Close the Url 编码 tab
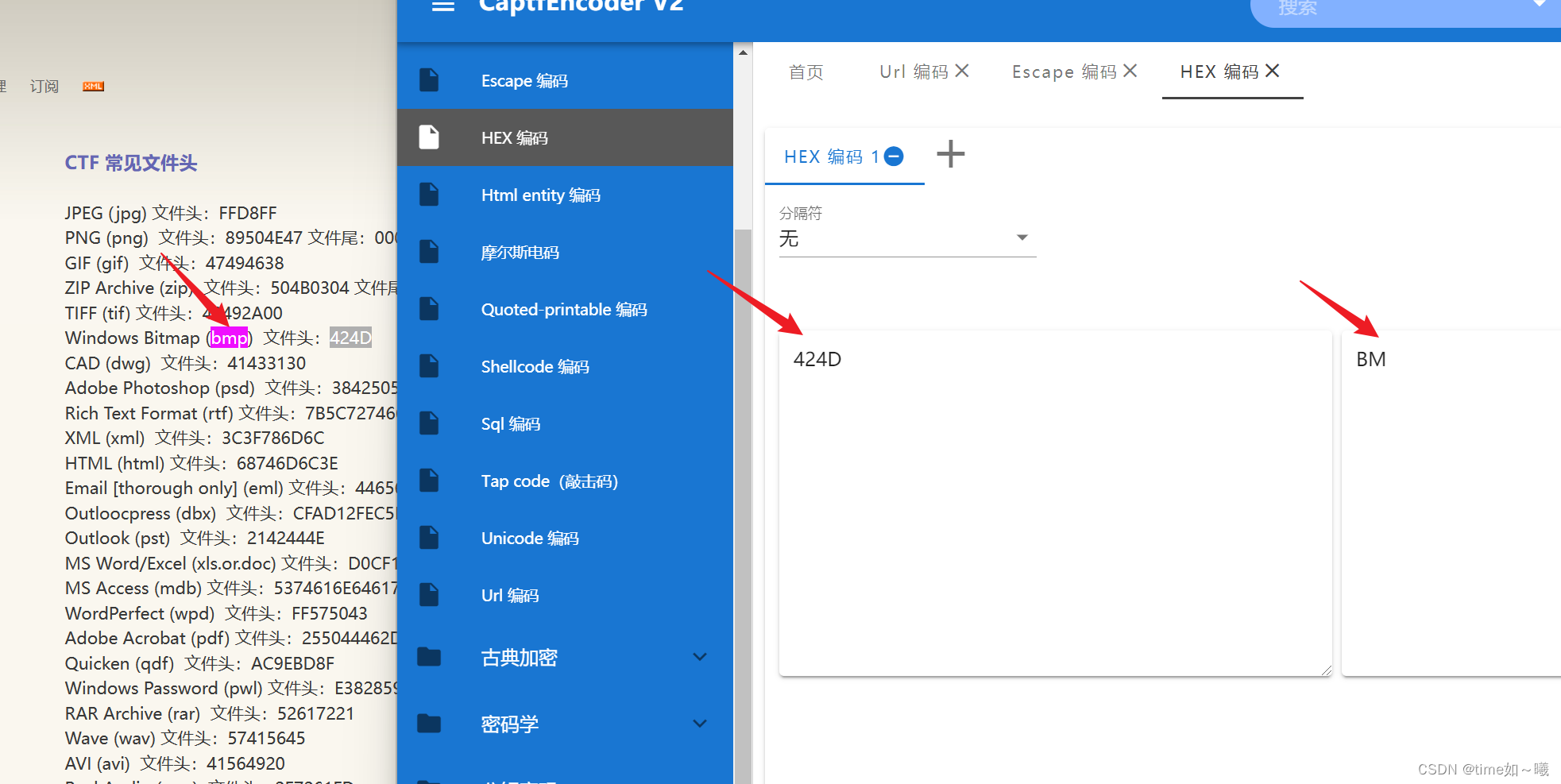This screenshot has height=784, width=1561. pos(961,71)
